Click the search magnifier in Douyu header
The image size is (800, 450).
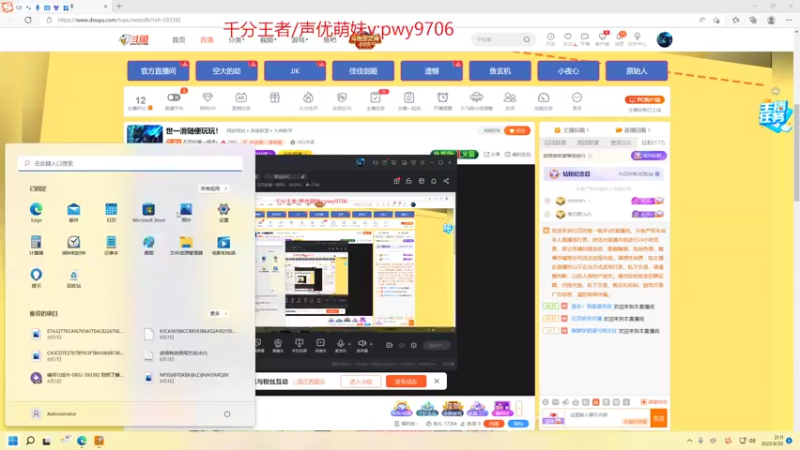(x=527, y=39)
